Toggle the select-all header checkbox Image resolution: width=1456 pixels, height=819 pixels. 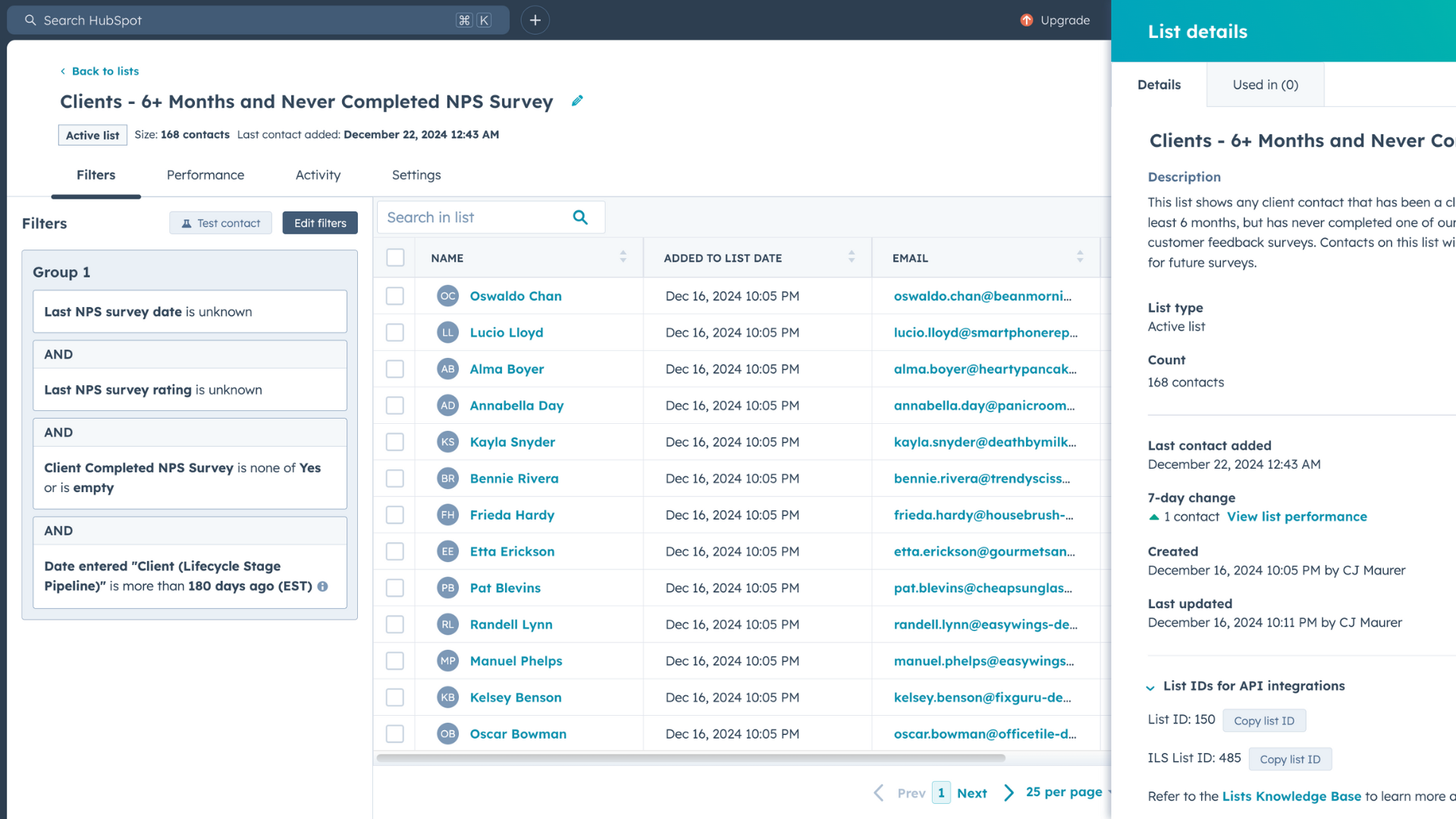pos(395,257)
